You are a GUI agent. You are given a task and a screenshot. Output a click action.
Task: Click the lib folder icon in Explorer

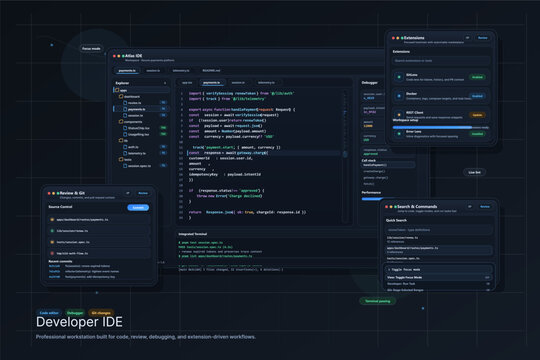(x=121, y=140)
